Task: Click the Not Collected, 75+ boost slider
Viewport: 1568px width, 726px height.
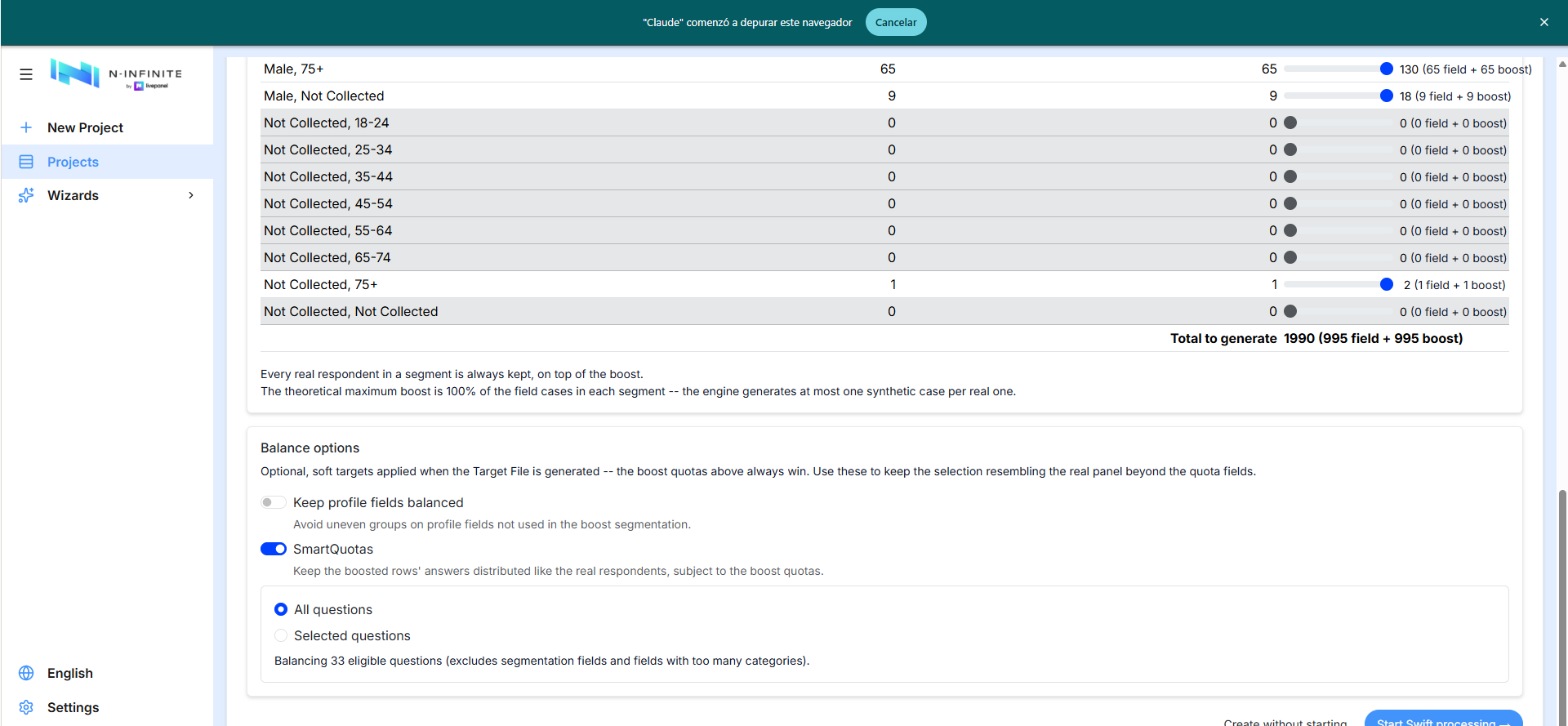Action: coord(1339,284)
